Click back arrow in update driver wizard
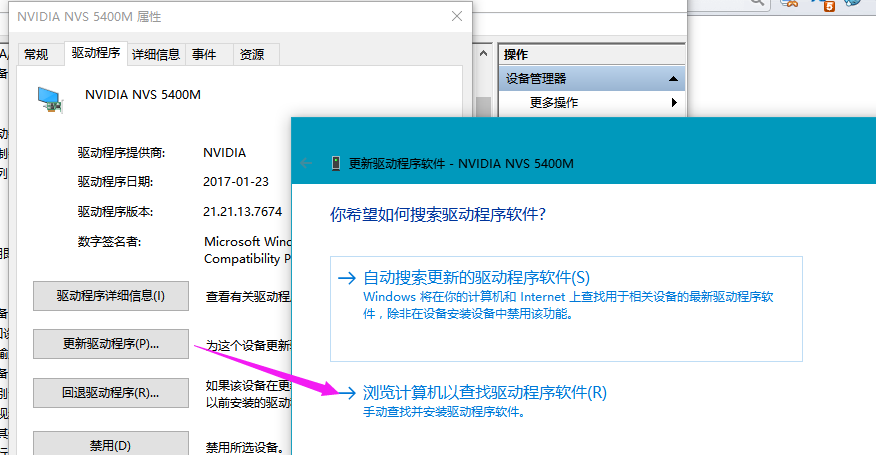 pos(306,163)
